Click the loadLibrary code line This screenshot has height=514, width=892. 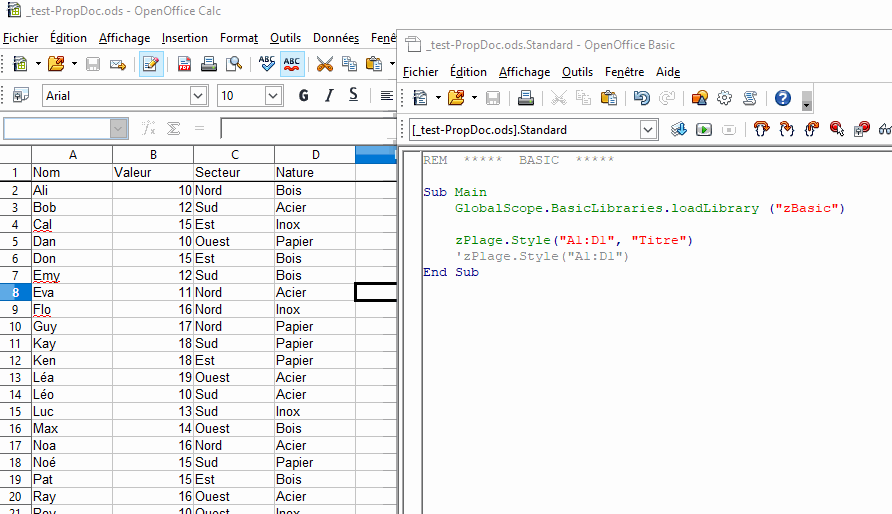pyautogui.click(x=650, y=208)
